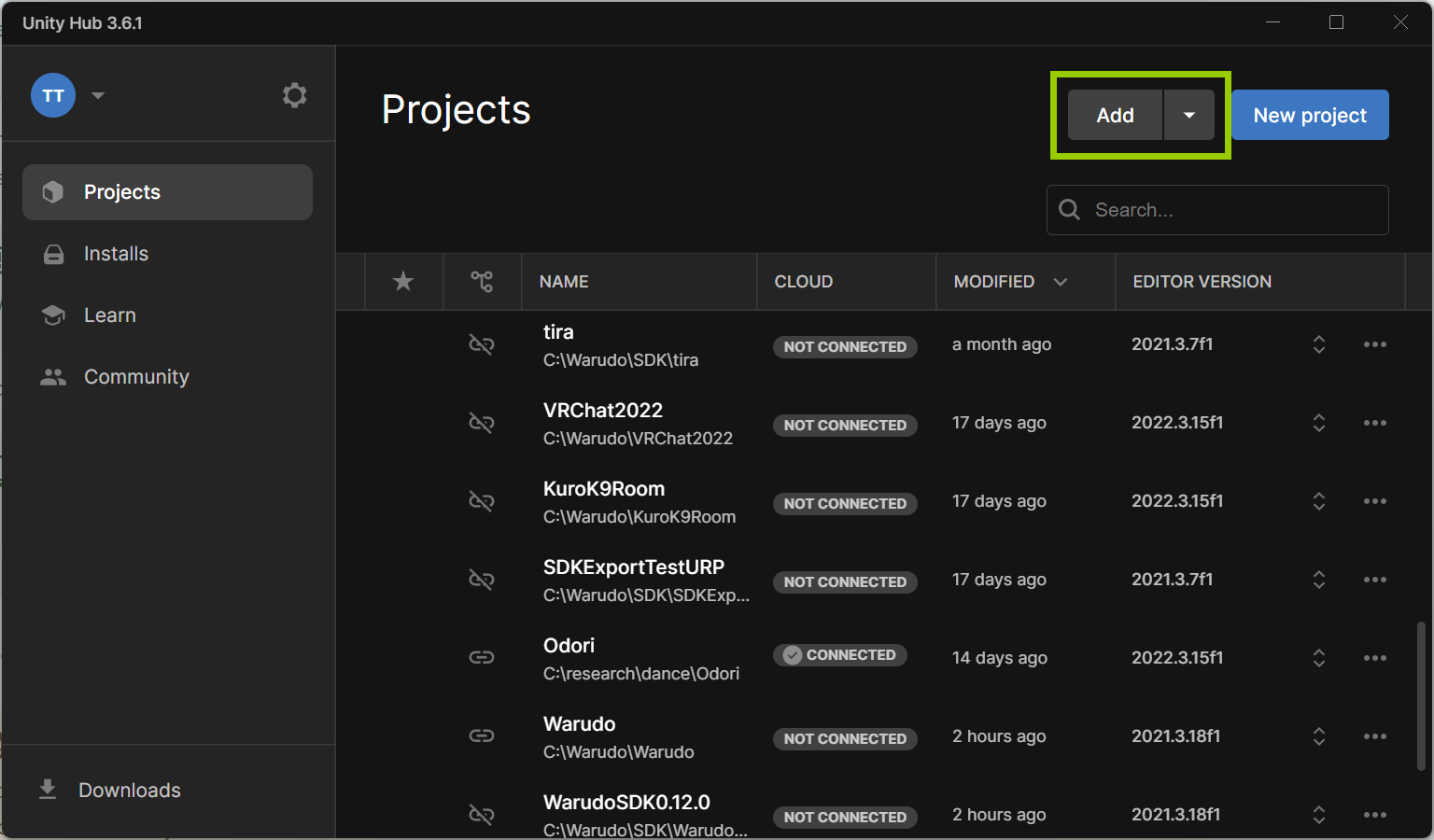
Task: Click the TT account avatar
Action: pos(53,95)
